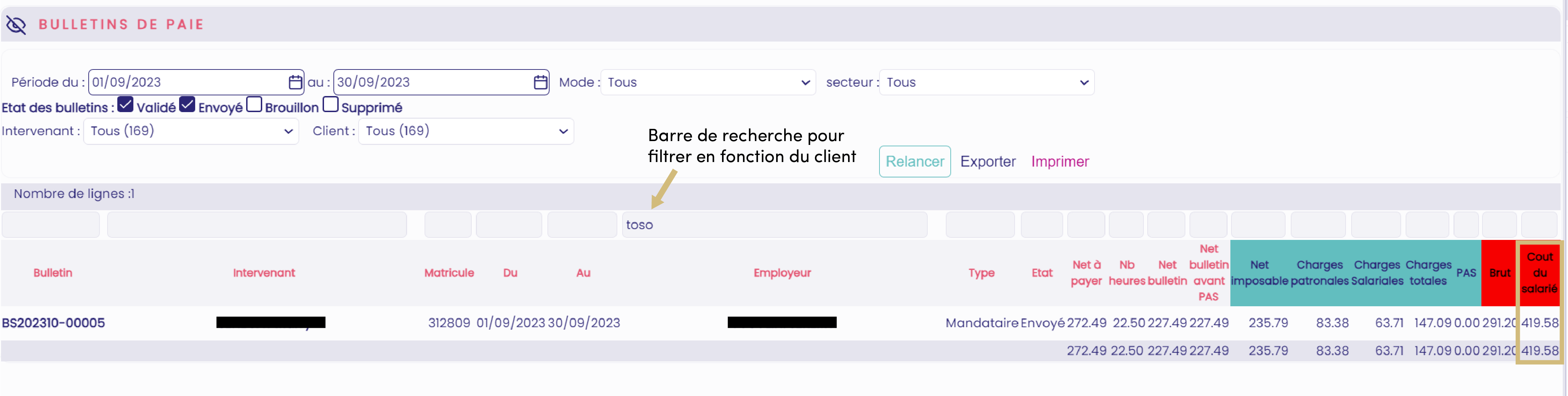Screen dimensions: 1568x396
Task: Click the Bulletin column filter field
Action: click(51, 225)
